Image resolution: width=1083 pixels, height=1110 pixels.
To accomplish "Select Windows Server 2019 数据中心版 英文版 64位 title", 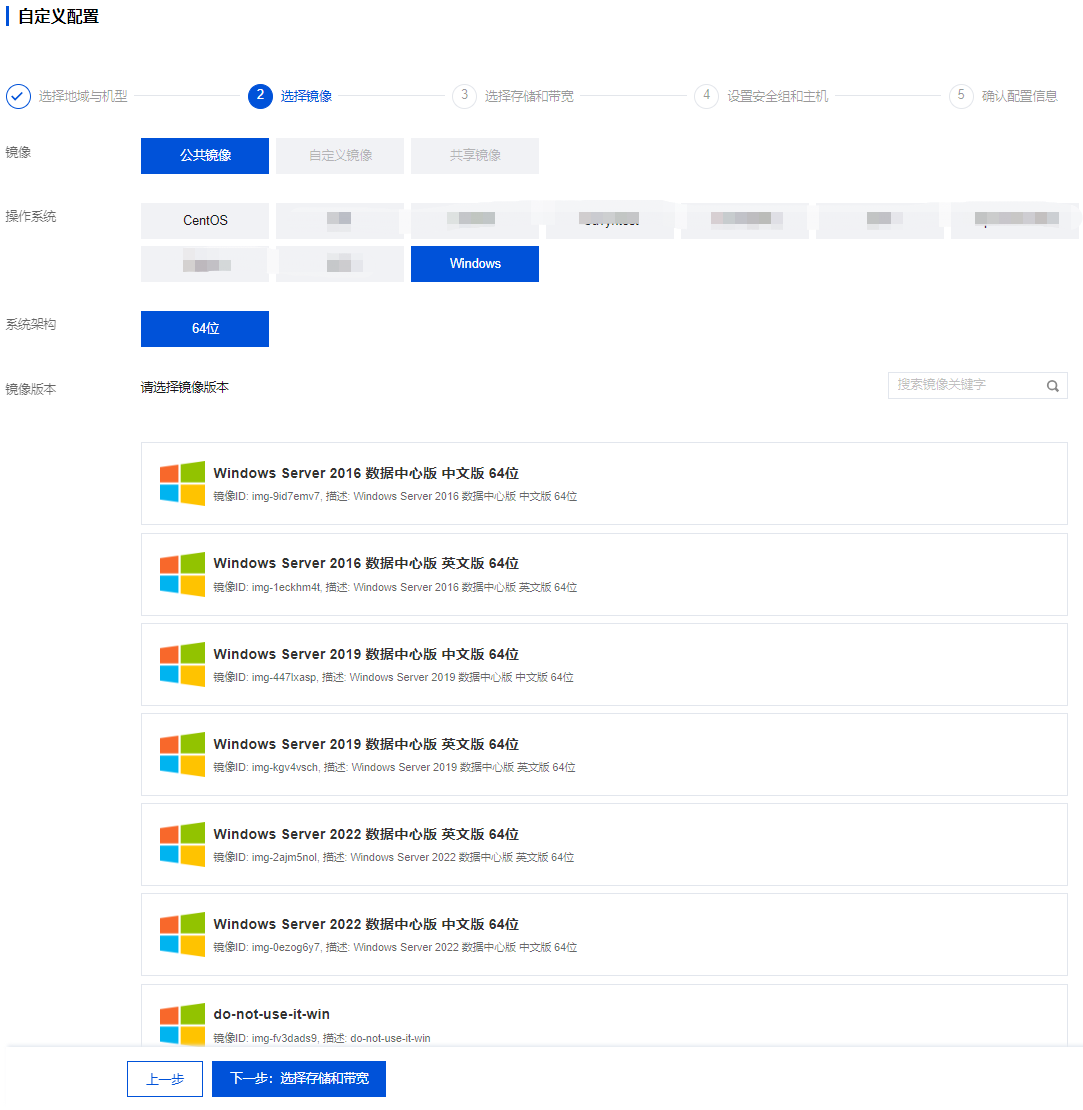I will (x=366, y=744).
